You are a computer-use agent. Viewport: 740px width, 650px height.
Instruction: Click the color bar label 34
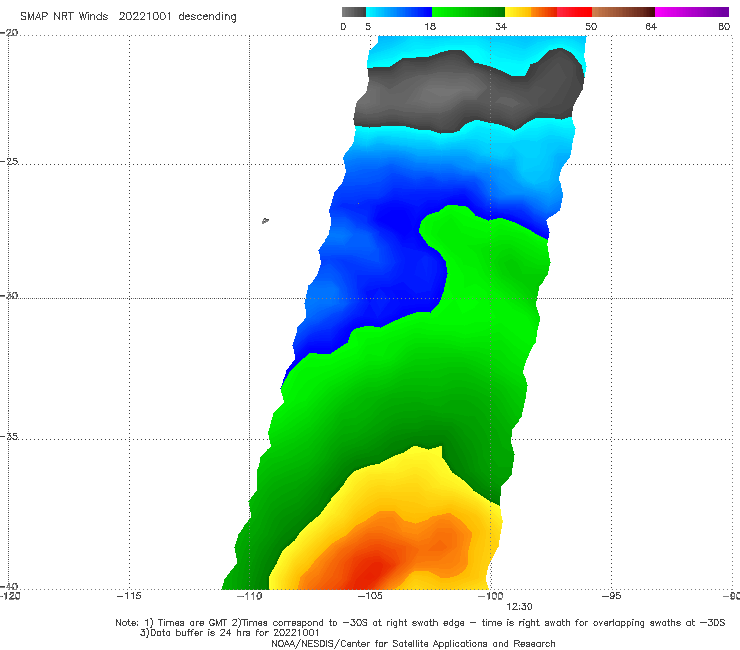(501, 26)
